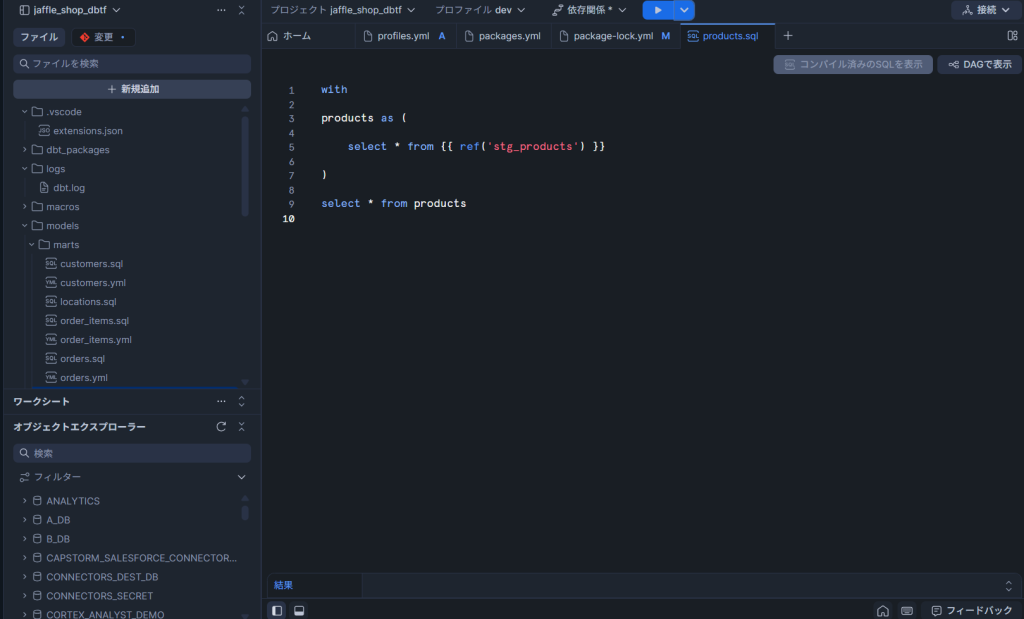This screenshot has width=1024, height=619.
Task: Open dropdown arrow next to run button
Action: [684, 10]
